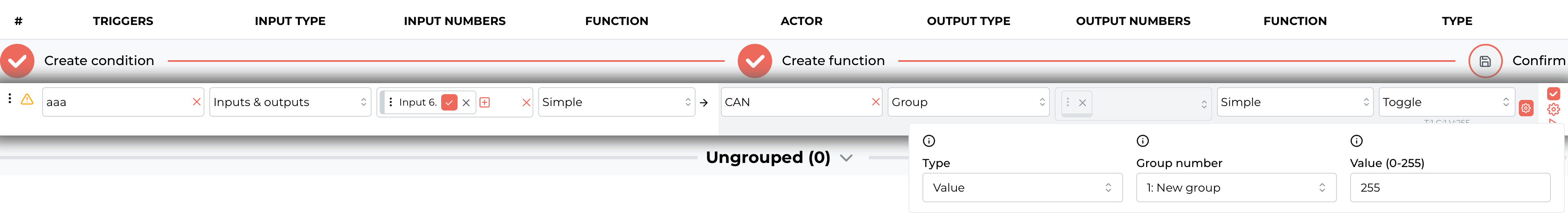Click the info icon above Type
The width and height of the screenshot is (1568, 217).
point(929,141)
